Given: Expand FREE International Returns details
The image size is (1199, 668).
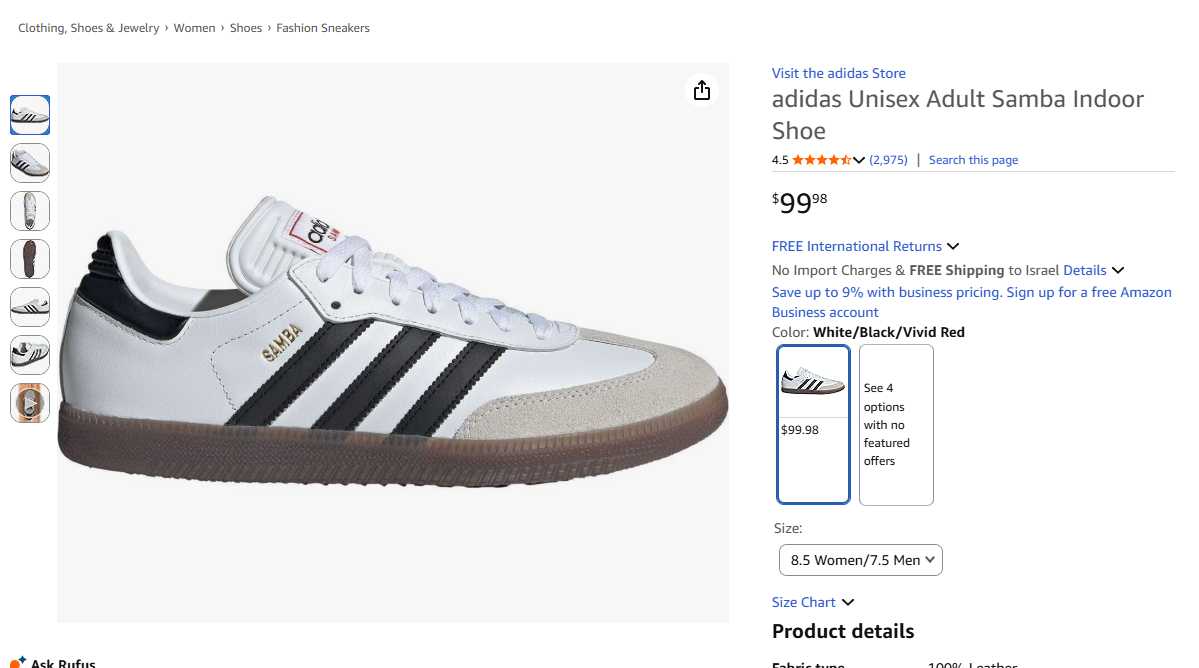Looking at the screenshot, I should [x=953, y=246].
